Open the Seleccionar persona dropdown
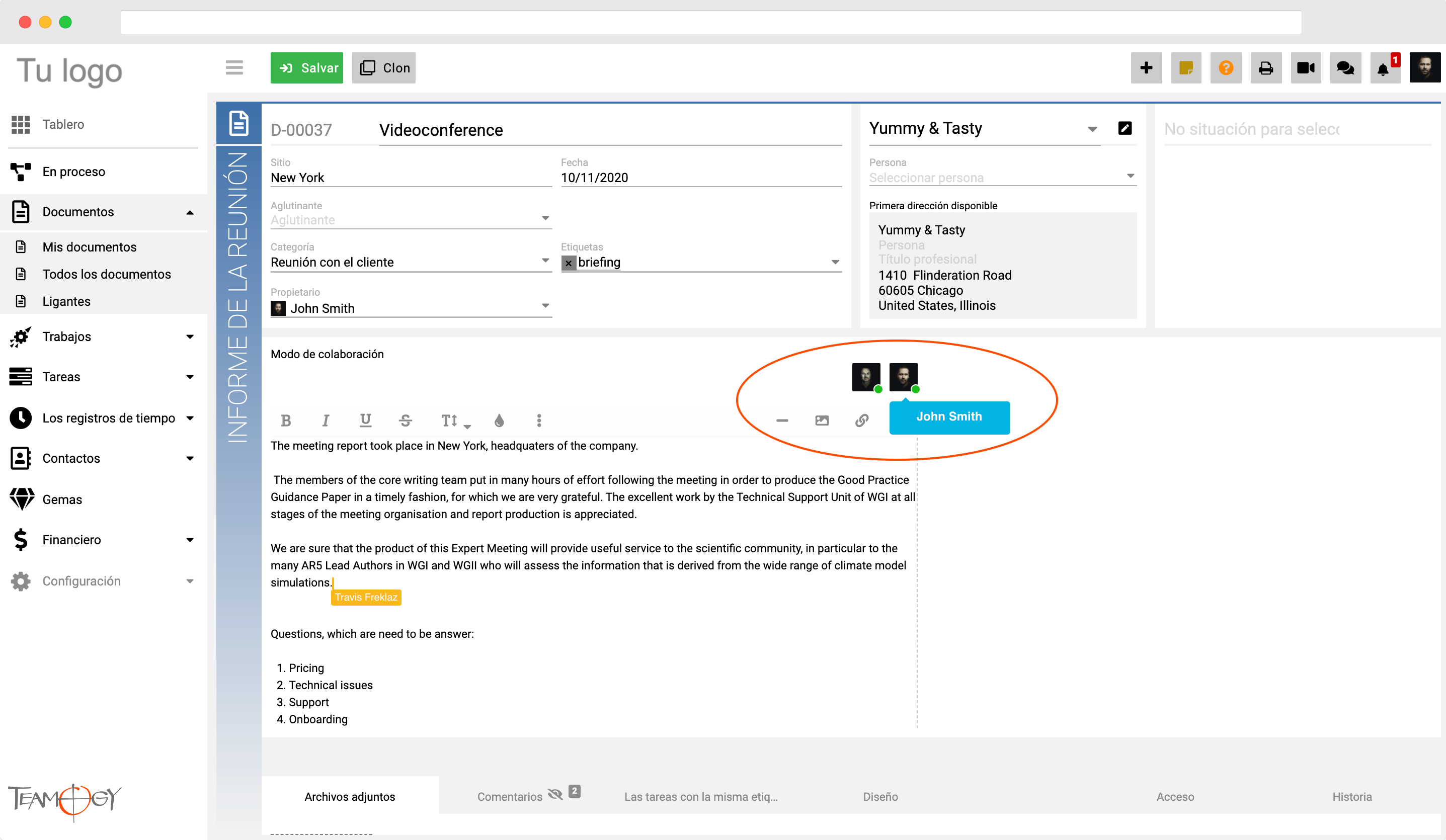This screenshot has height=840, width=1446. tap(1002, 177)
